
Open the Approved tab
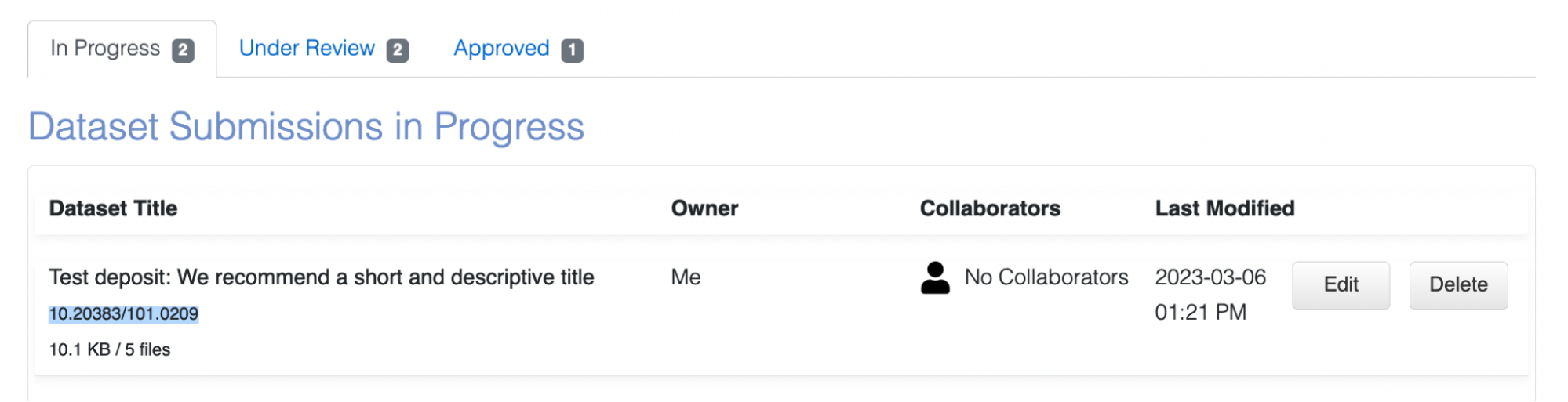pos(518,49)
